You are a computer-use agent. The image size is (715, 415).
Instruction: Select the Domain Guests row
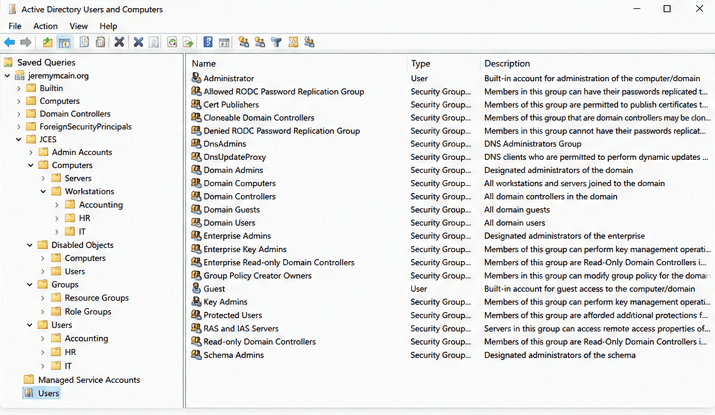point(449,210)
